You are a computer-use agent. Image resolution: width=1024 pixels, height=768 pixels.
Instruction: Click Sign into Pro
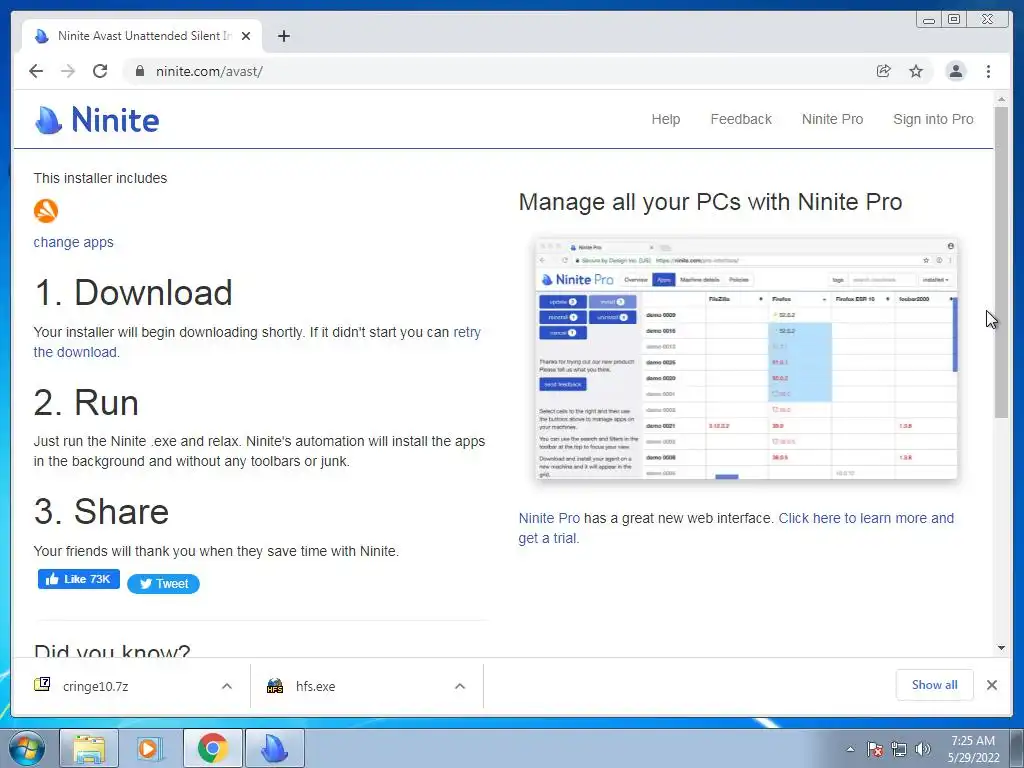coord(933,120)
